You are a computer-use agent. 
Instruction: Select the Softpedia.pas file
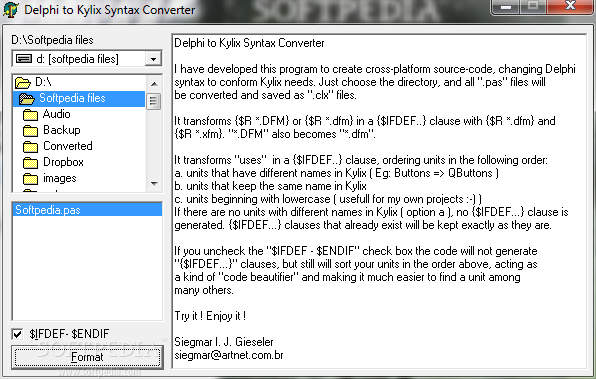[x=87, y=210]
